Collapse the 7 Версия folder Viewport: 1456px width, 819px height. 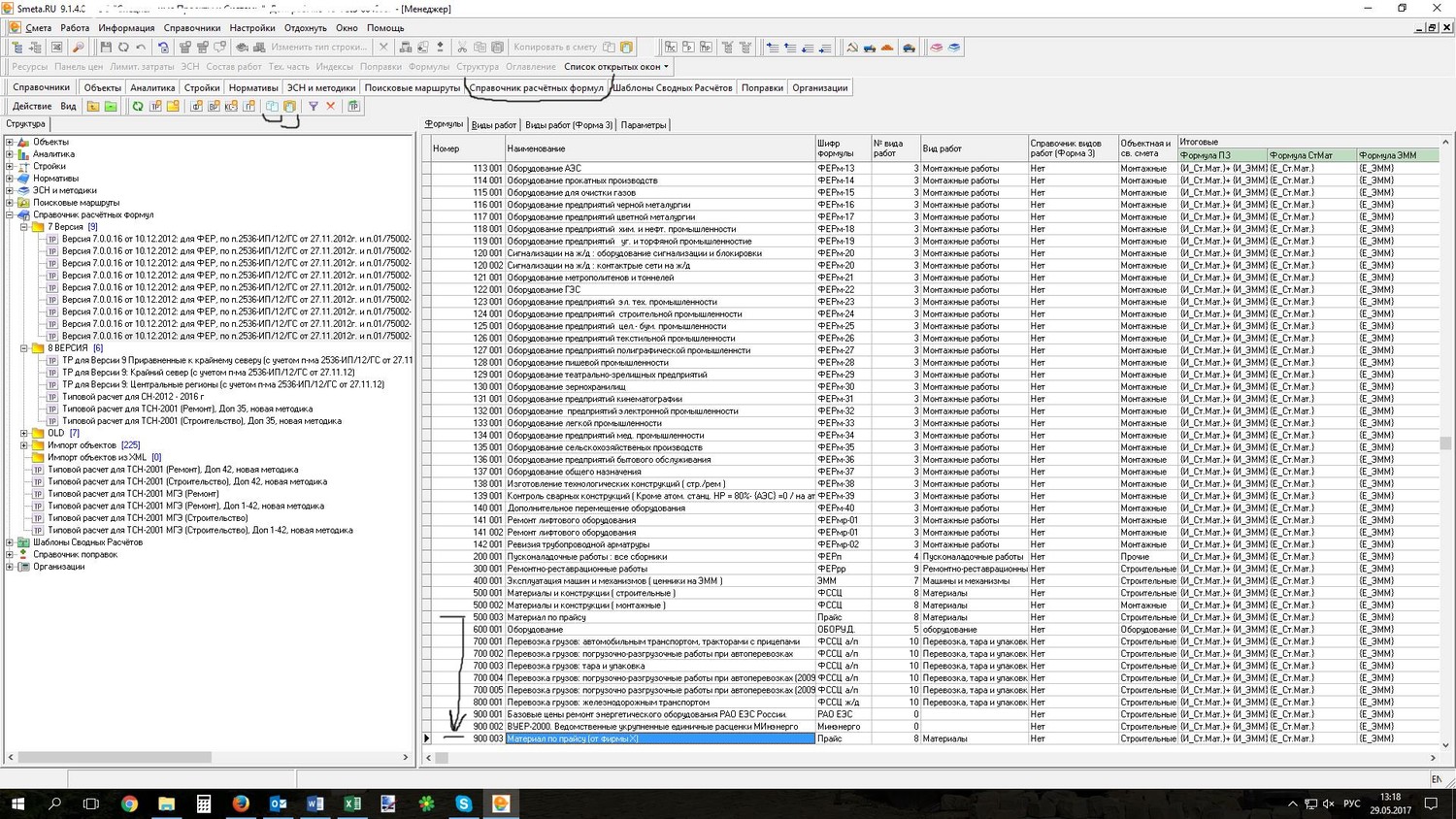pyautogui.click(x=24, y=227)
